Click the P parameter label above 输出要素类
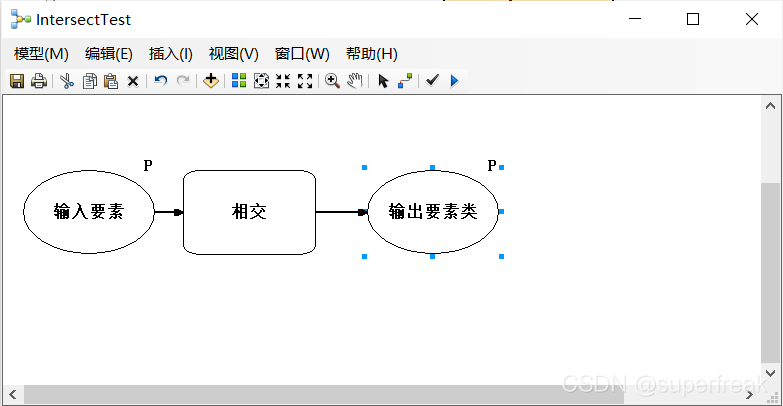Screen dimensions: 783x406 (x=492, y=165)
